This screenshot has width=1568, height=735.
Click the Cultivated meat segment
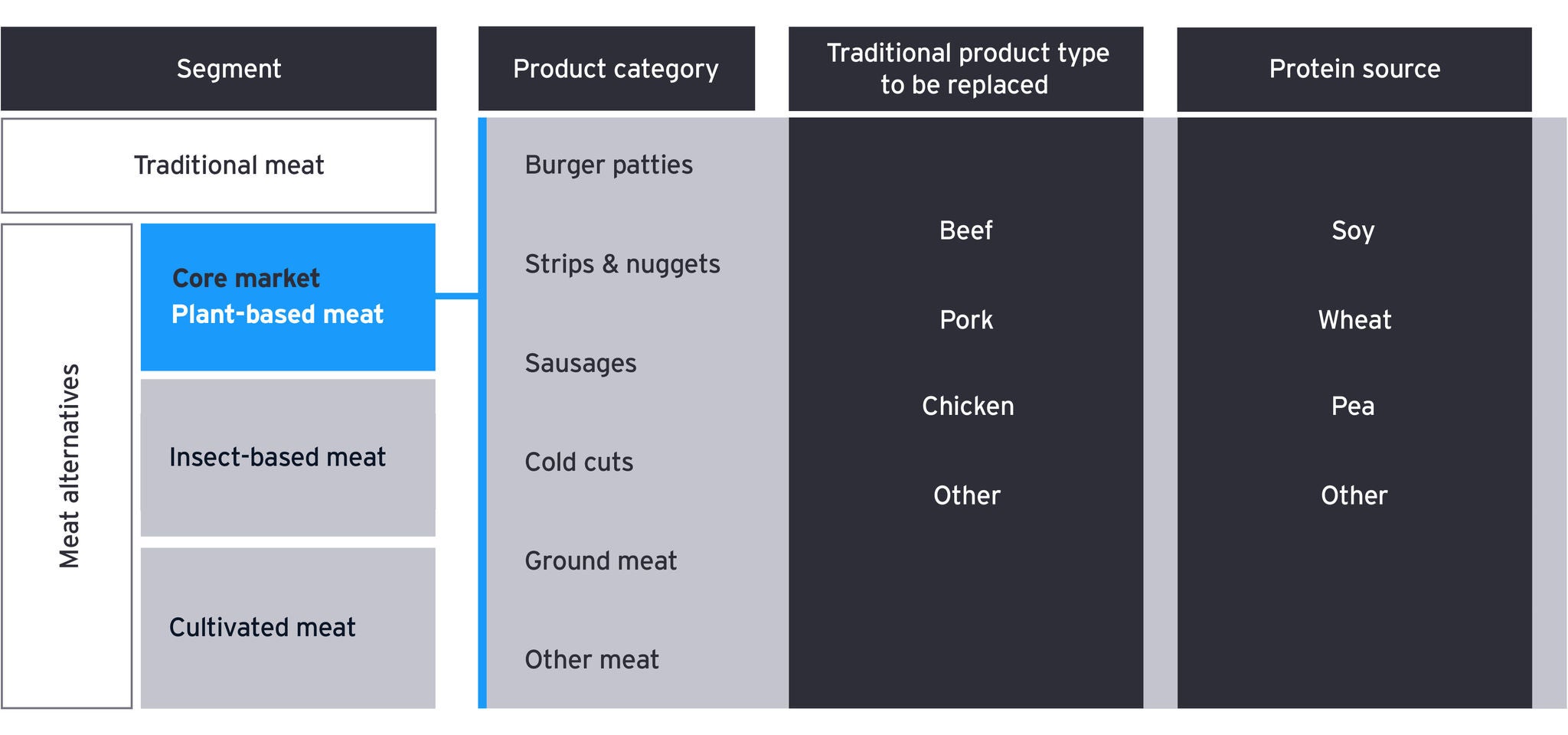pyautogui.click(x=288, y=628)
